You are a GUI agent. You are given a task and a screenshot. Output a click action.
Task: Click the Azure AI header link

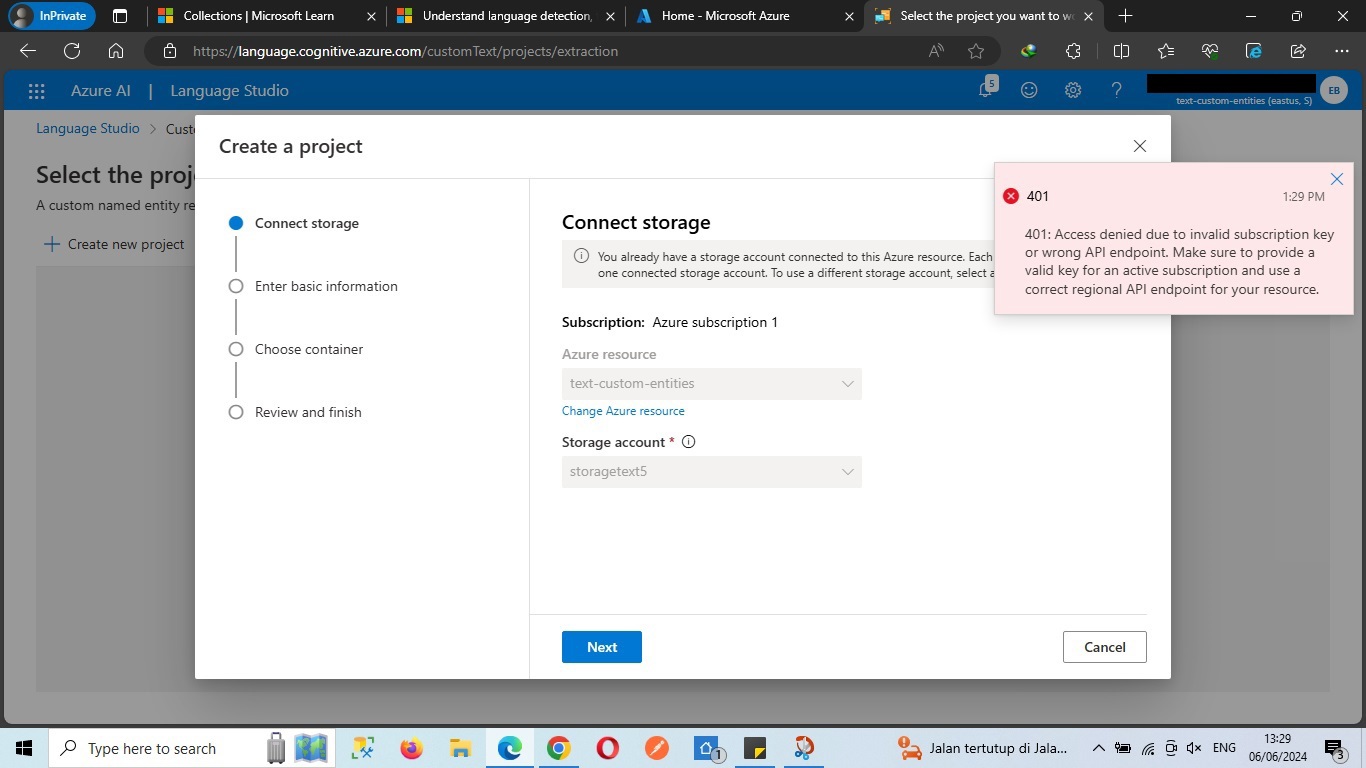tap(101, 90)
